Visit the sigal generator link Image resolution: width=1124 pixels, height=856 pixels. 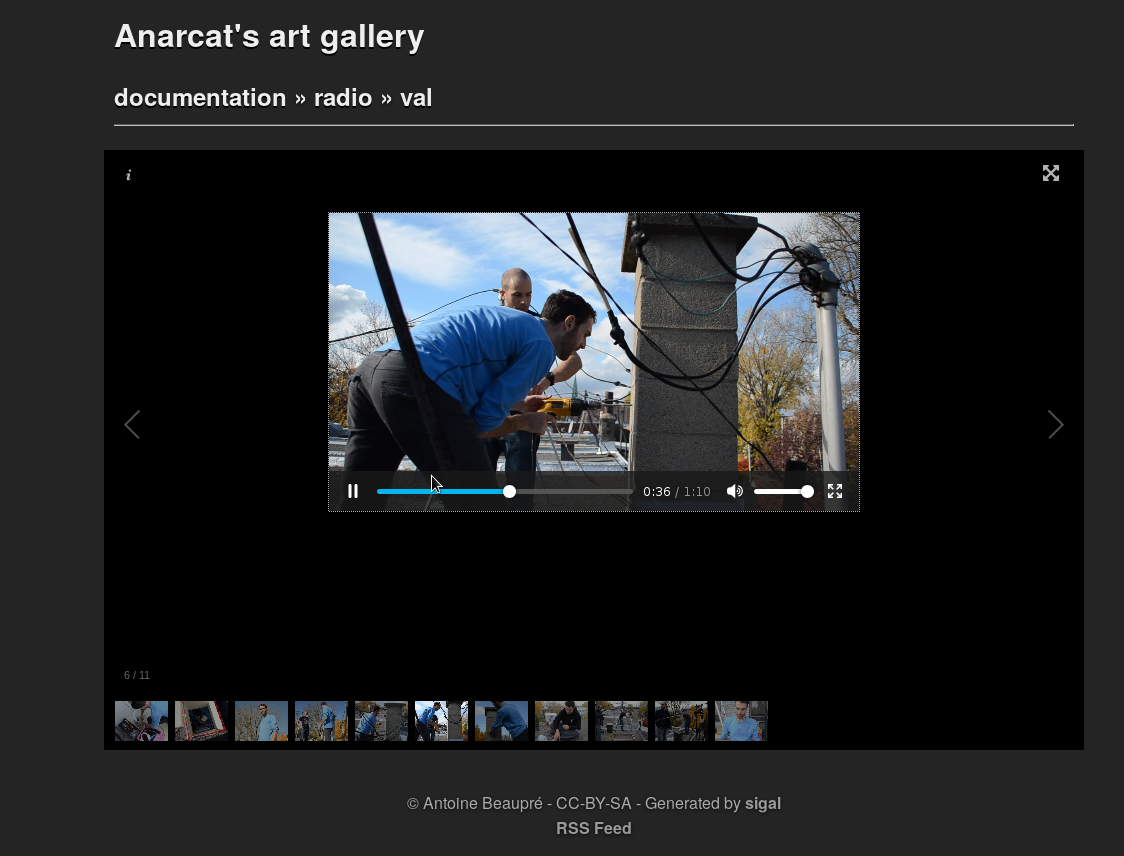(x=763, y=803)
